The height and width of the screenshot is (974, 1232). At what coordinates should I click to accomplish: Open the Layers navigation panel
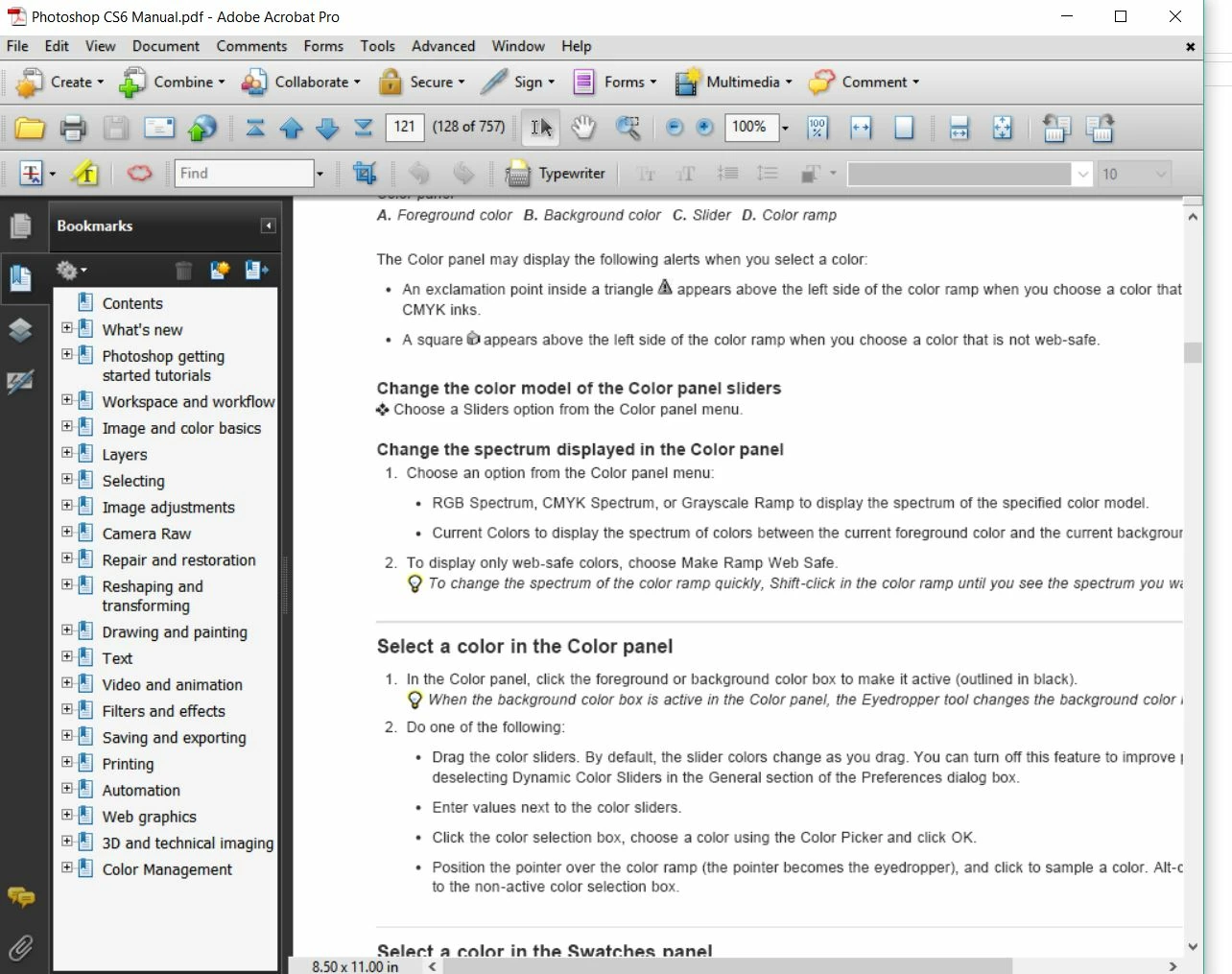tap(20, 330)
